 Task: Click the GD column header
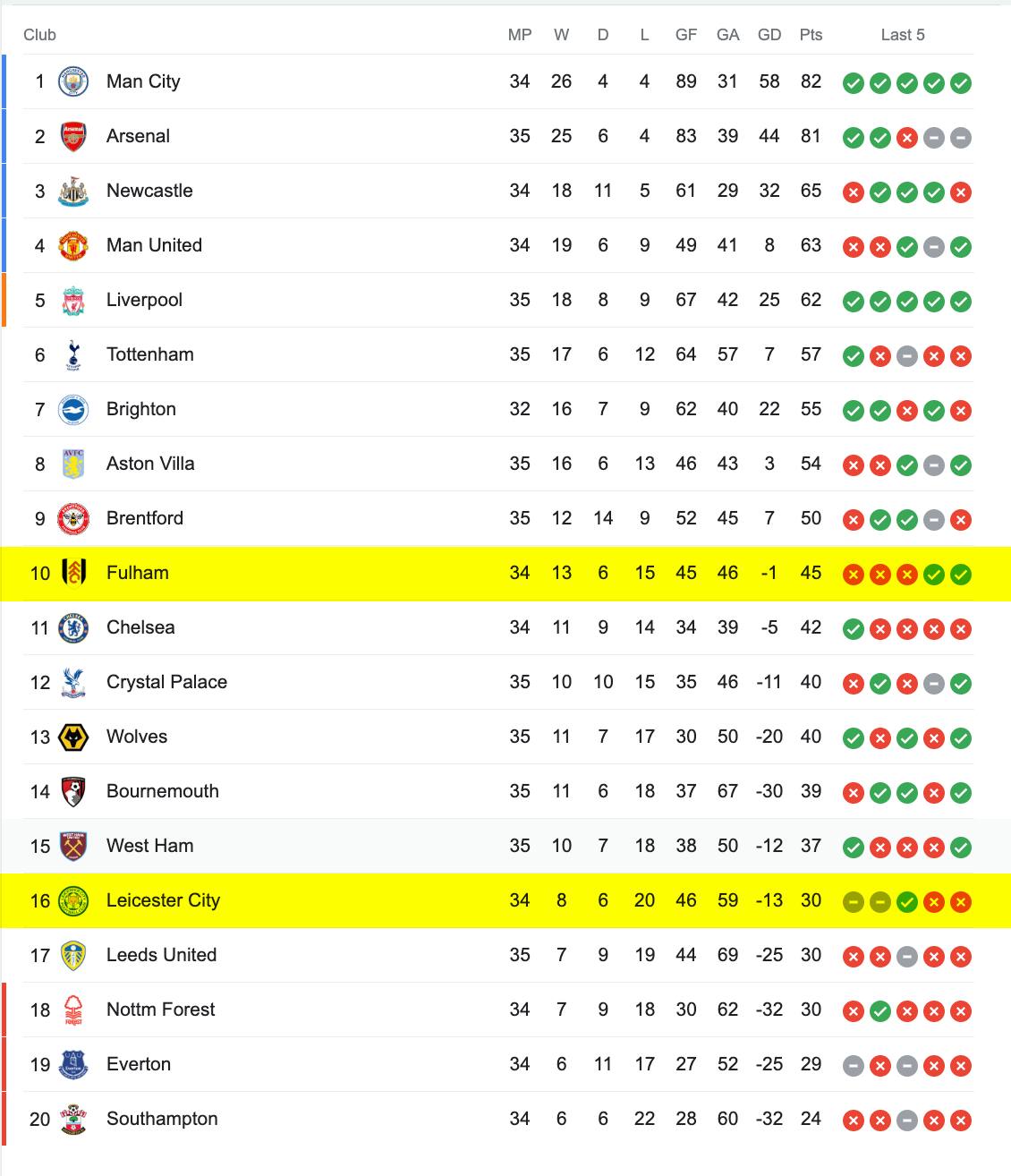pos(769,35)
